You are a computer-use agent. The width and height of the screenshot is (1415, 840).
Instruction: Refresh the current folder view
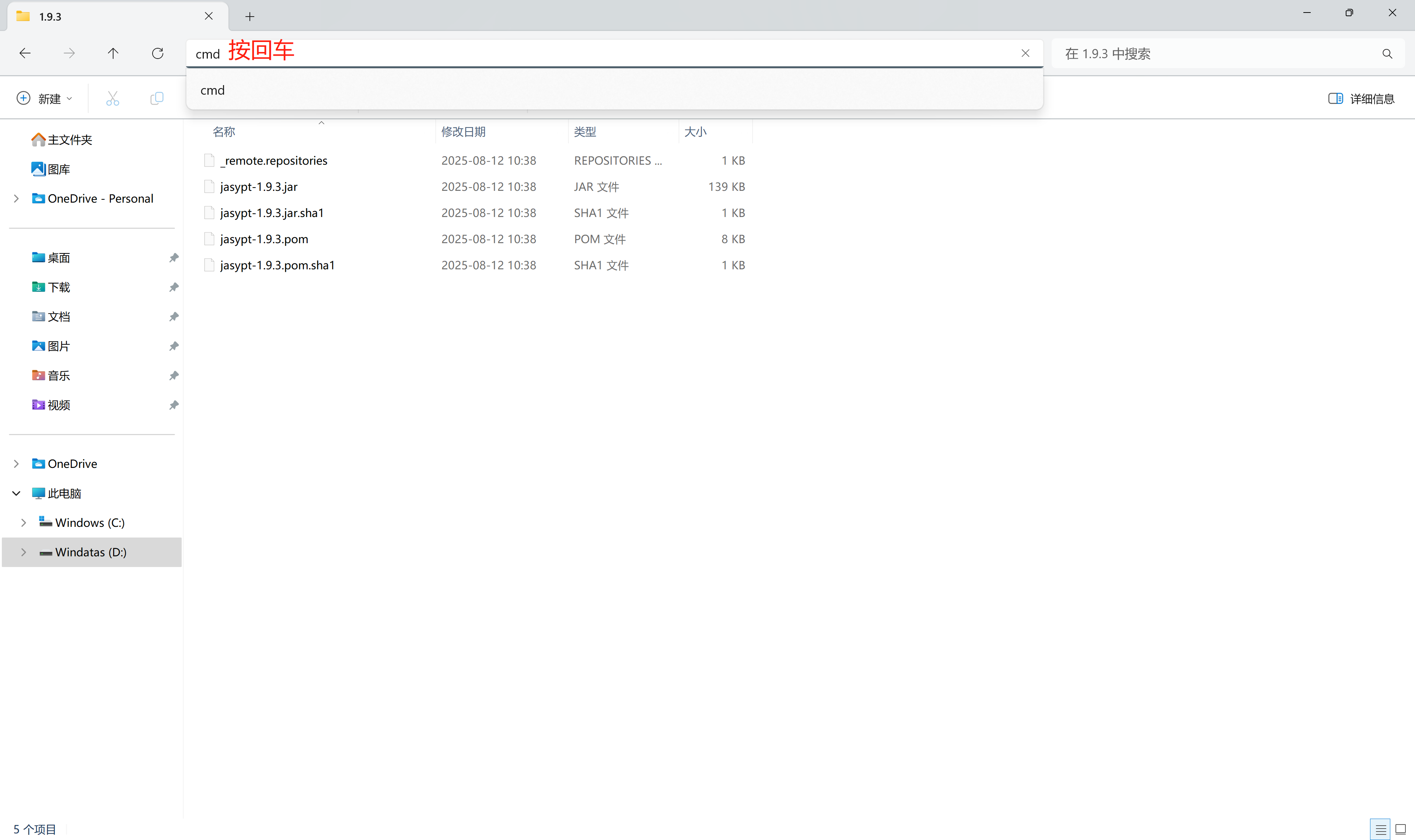[x=158, y=53]
